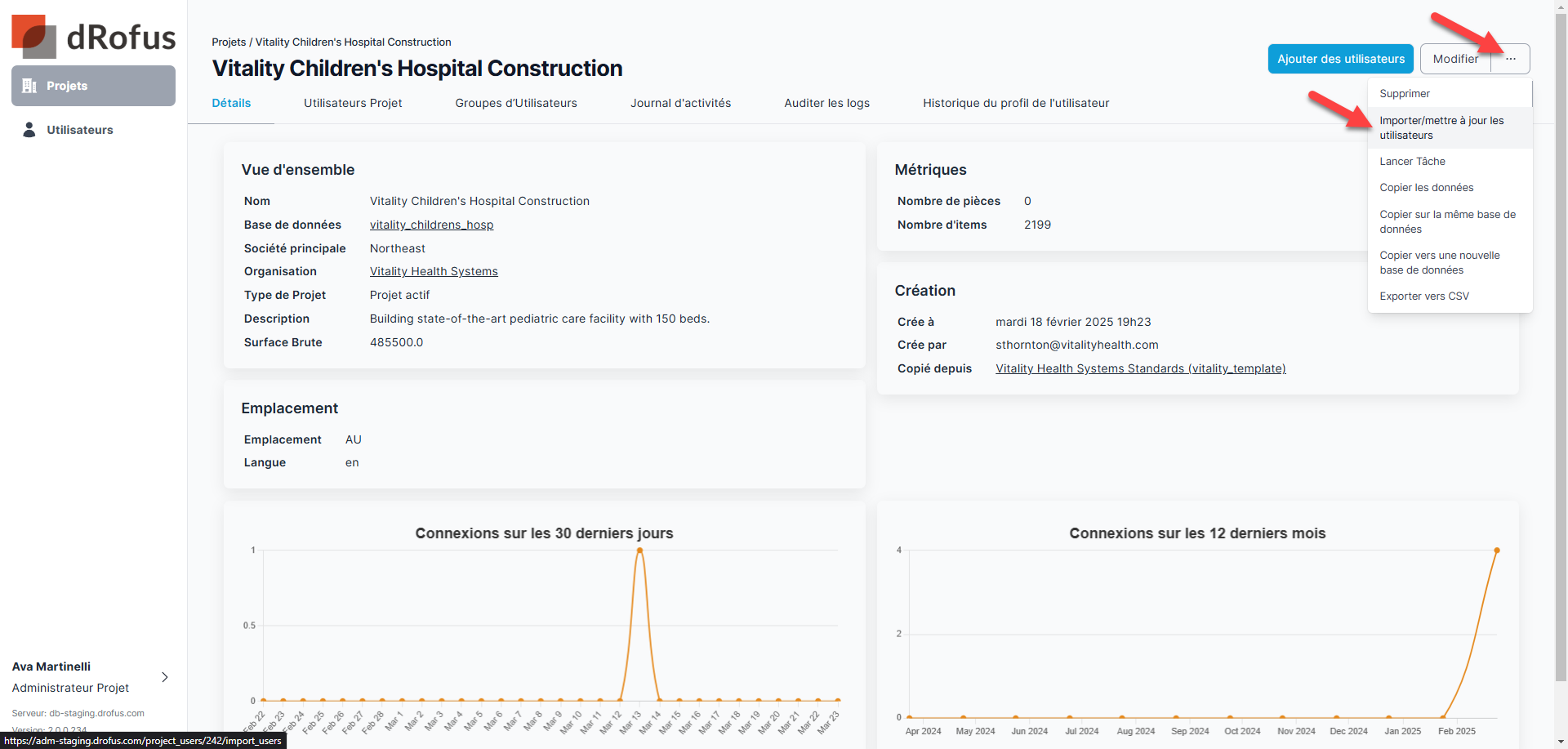Open the three-dots more options menu
Image resolution: width=1568 pixels, height=749 pixels.
(1510, 59)
